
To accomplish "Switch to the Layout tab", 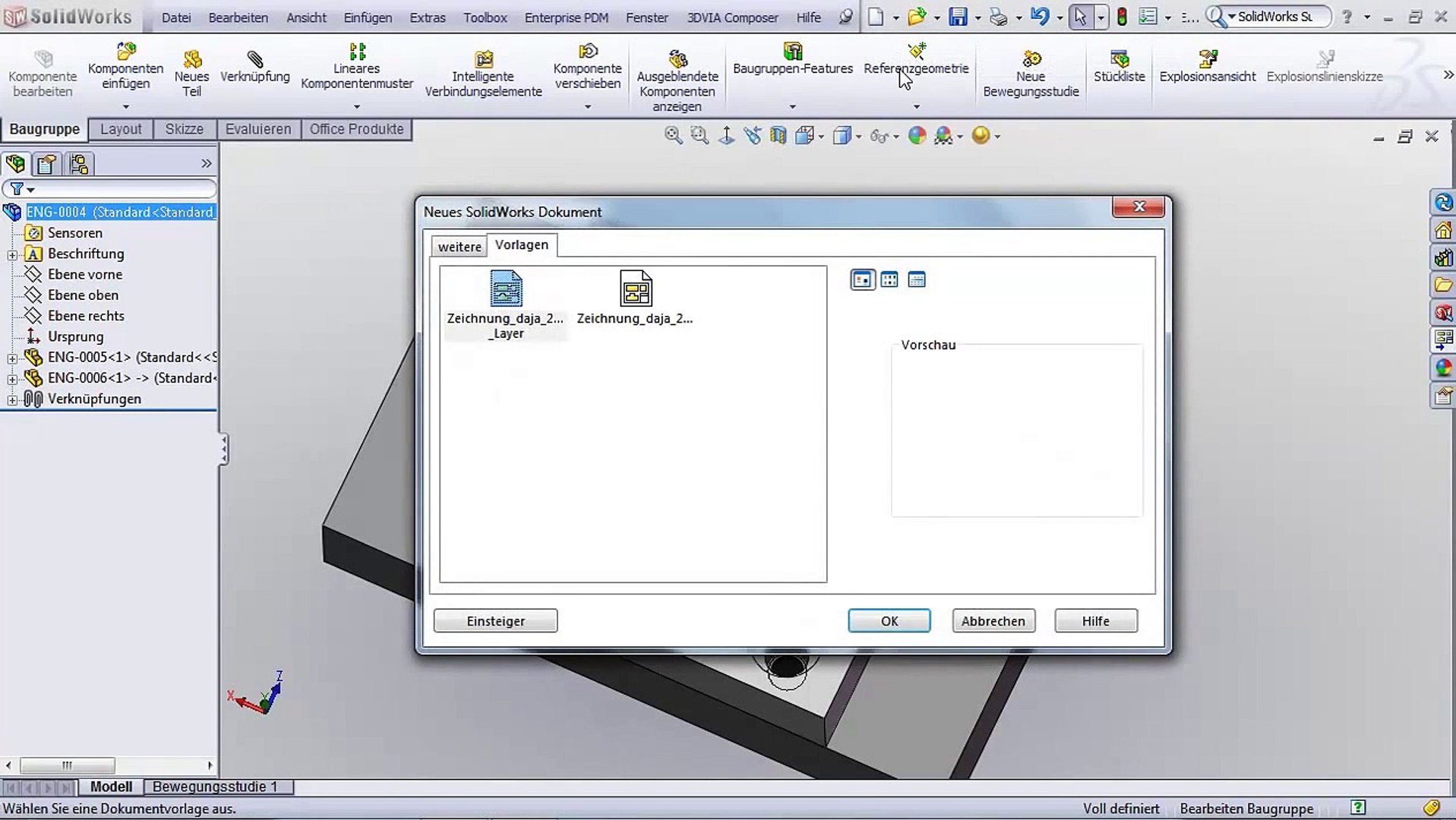I will (122, 129).
